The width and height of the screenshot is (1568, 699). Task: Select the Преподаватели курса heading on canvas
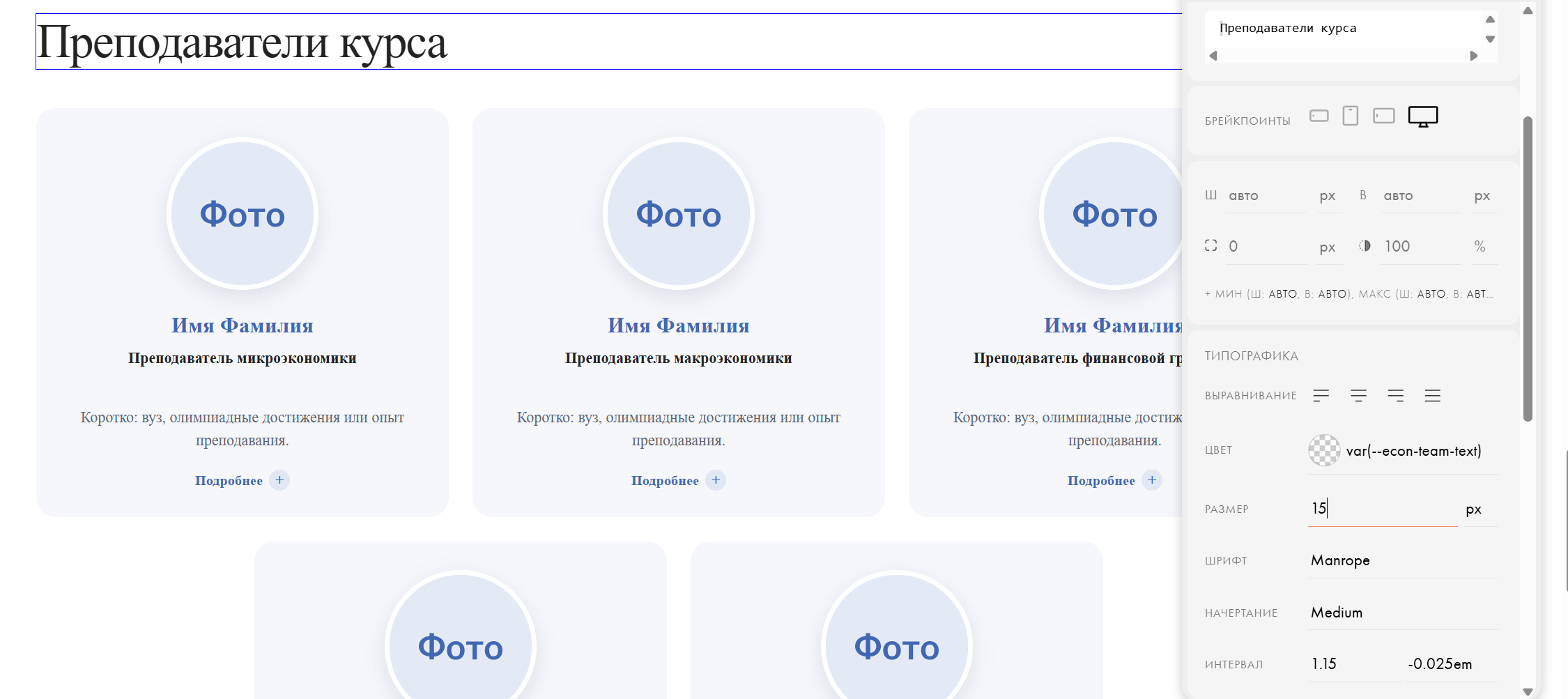(x=242, y=43)
